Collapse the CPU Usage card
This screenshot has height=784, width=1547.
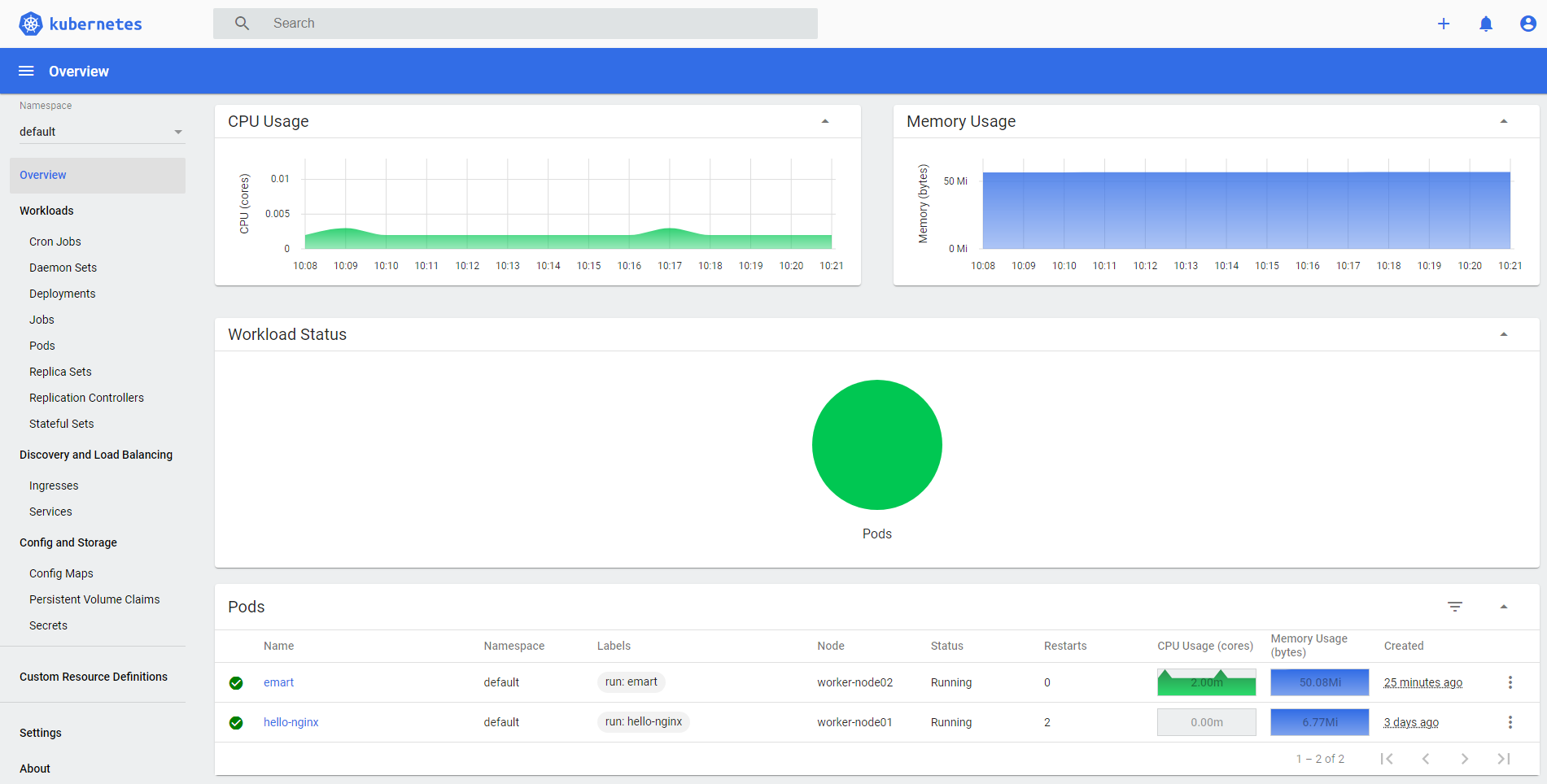[825, 121]
